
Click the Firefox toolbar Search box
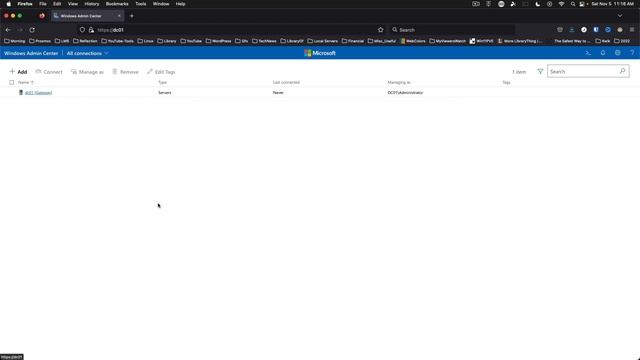451,30
